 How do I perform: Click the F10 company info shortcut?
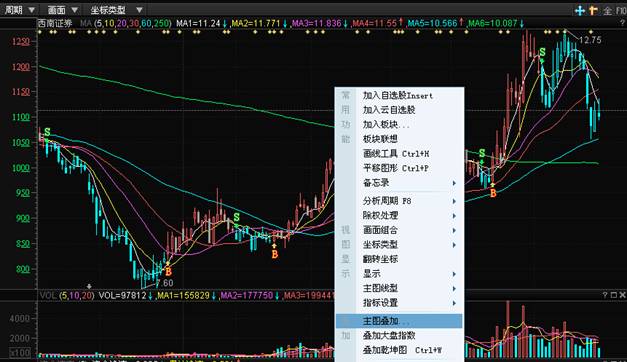pos(621,10)
